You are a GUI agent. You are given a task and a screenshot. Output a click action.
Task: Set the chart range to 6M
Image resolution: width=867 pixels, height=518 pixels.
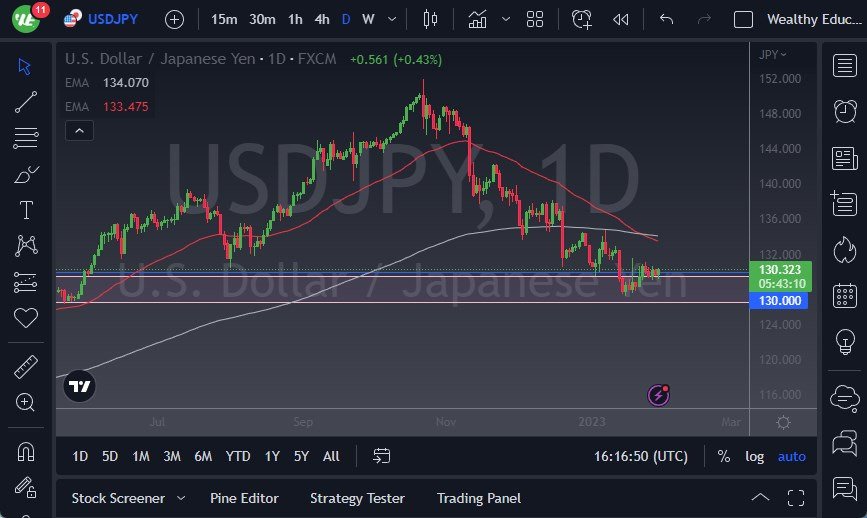click(203, 456)
